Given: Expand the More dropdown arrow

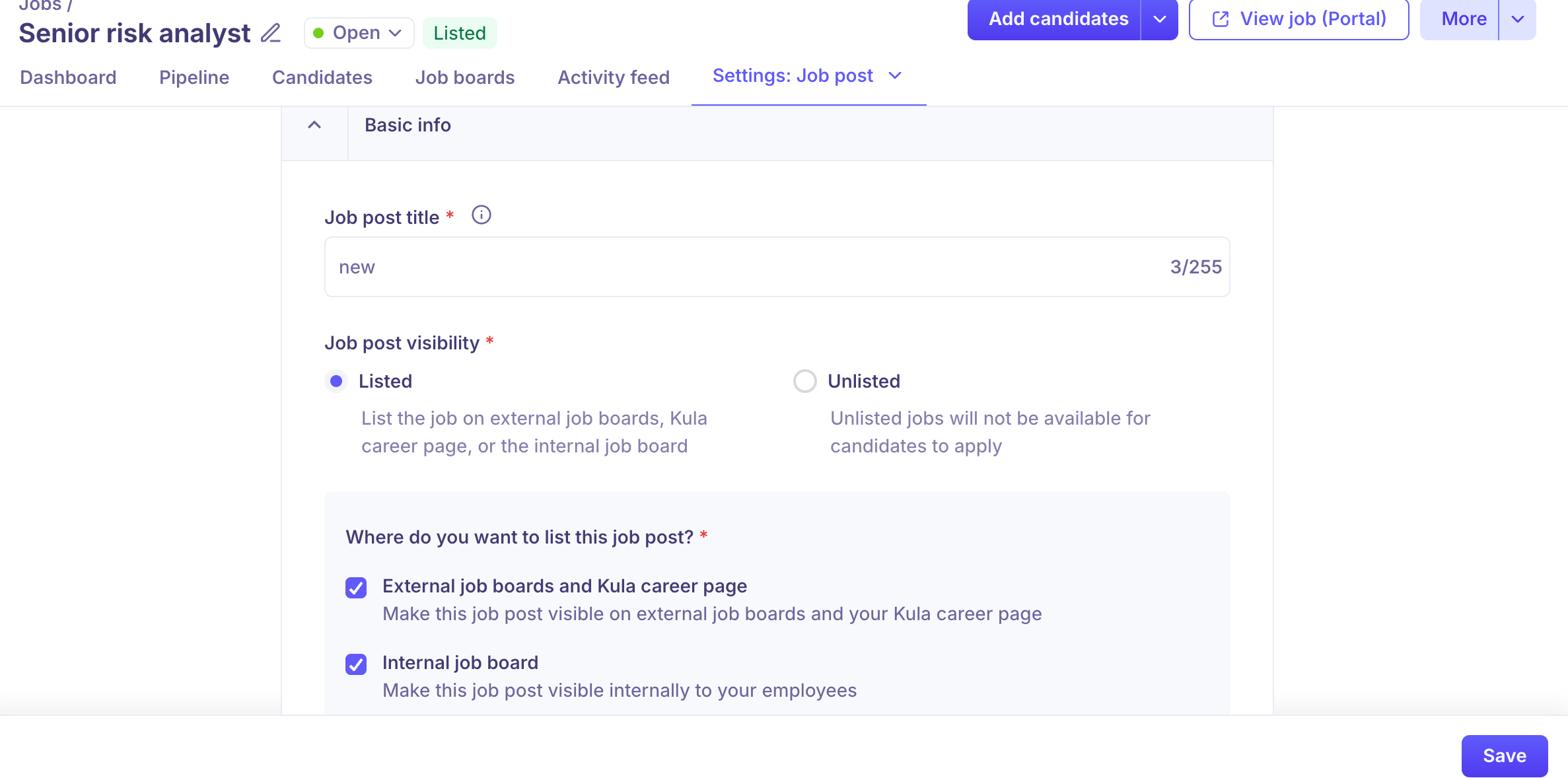Looking at the screenshot, I should click(x=1517, y=19).
